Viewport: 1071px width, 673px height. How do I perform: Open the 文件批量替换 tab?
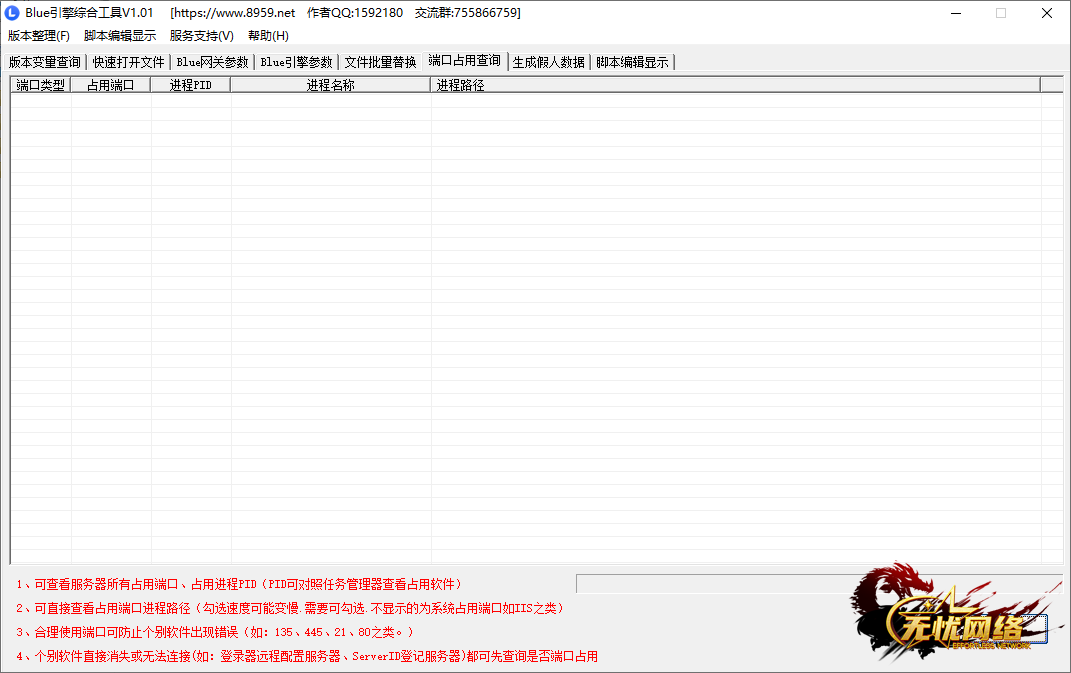(380, 62)
